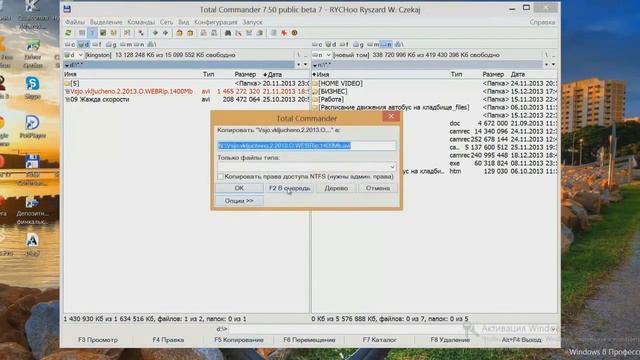Select drive g in right panel drive bar
The image size is (640, 360).
point(358,44)
